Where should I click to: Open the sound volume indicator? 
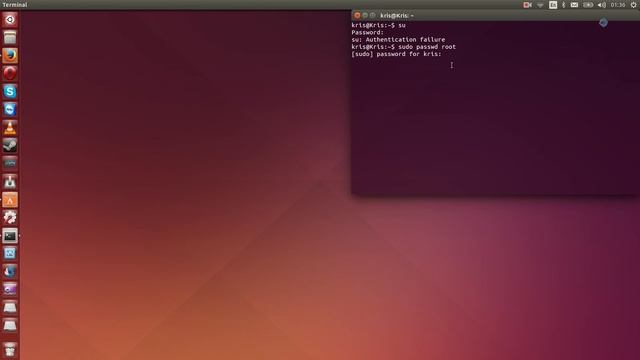[x=602, y=5]
